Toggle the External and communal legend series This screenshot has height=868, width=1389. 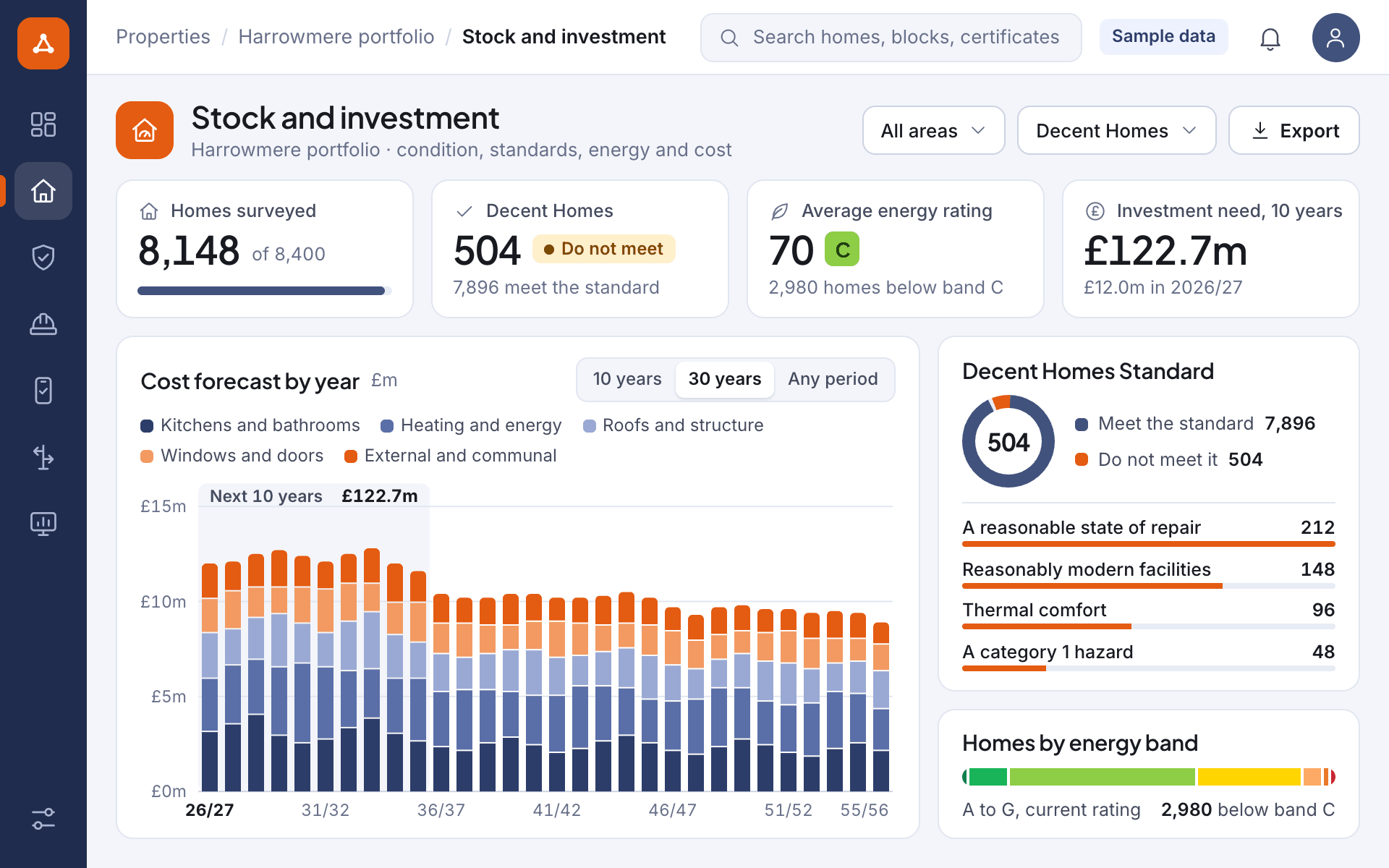(x=451, y=456)
